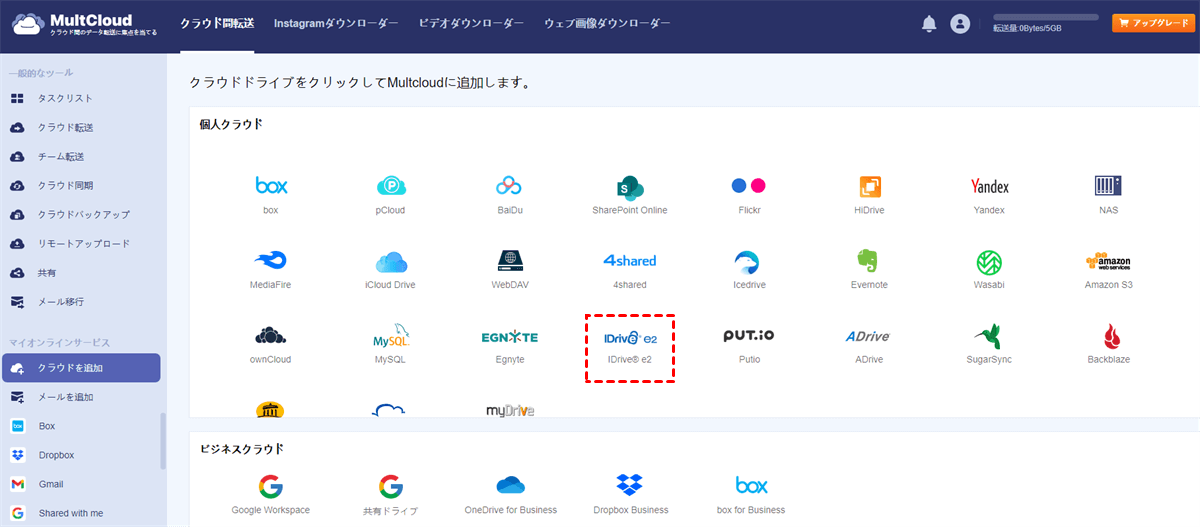Select the WebDAV icon
This screenshot has width=1200, height=527.
[x=510, y=261]
